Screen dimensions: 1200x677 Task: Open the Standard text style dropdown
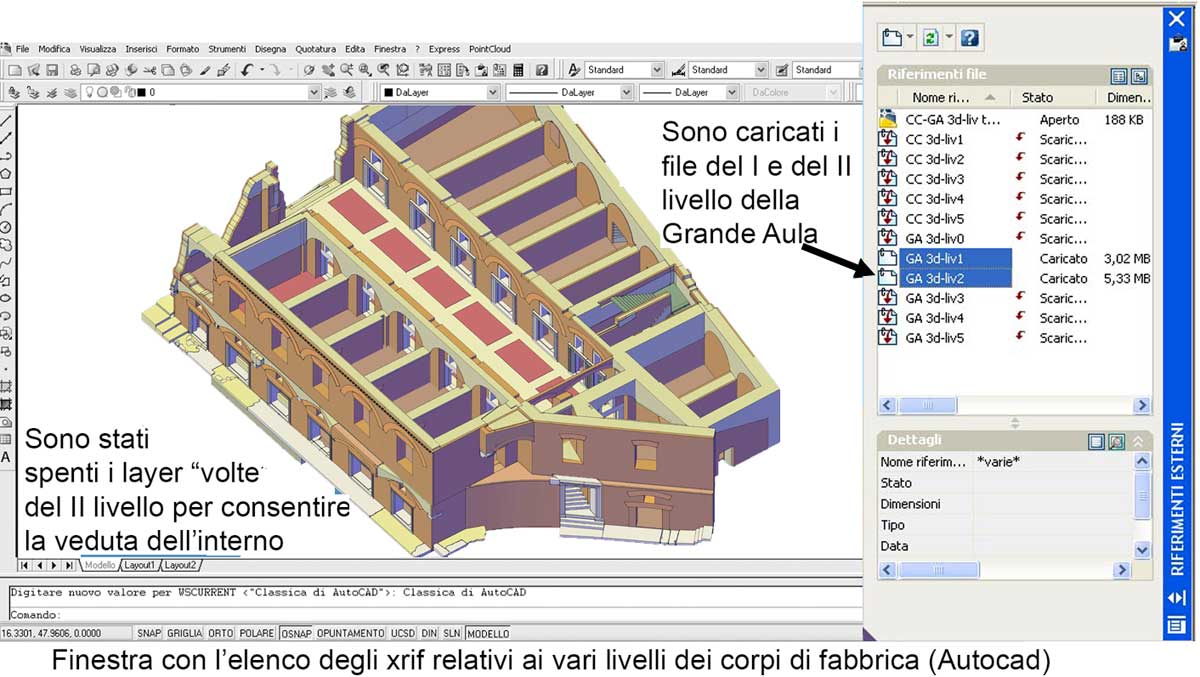pyautogui.click(x=656, y=70)
